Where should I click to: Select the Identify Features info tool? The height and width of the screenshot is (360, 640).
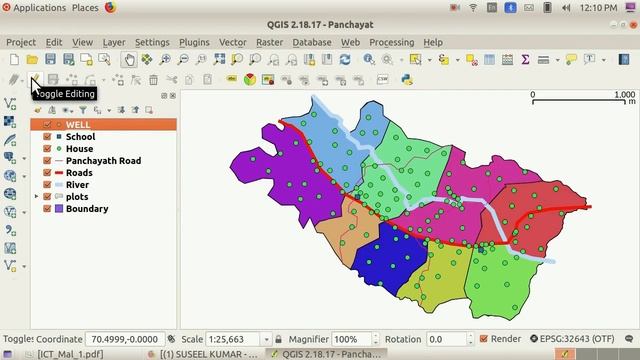[x=369, y=60]
